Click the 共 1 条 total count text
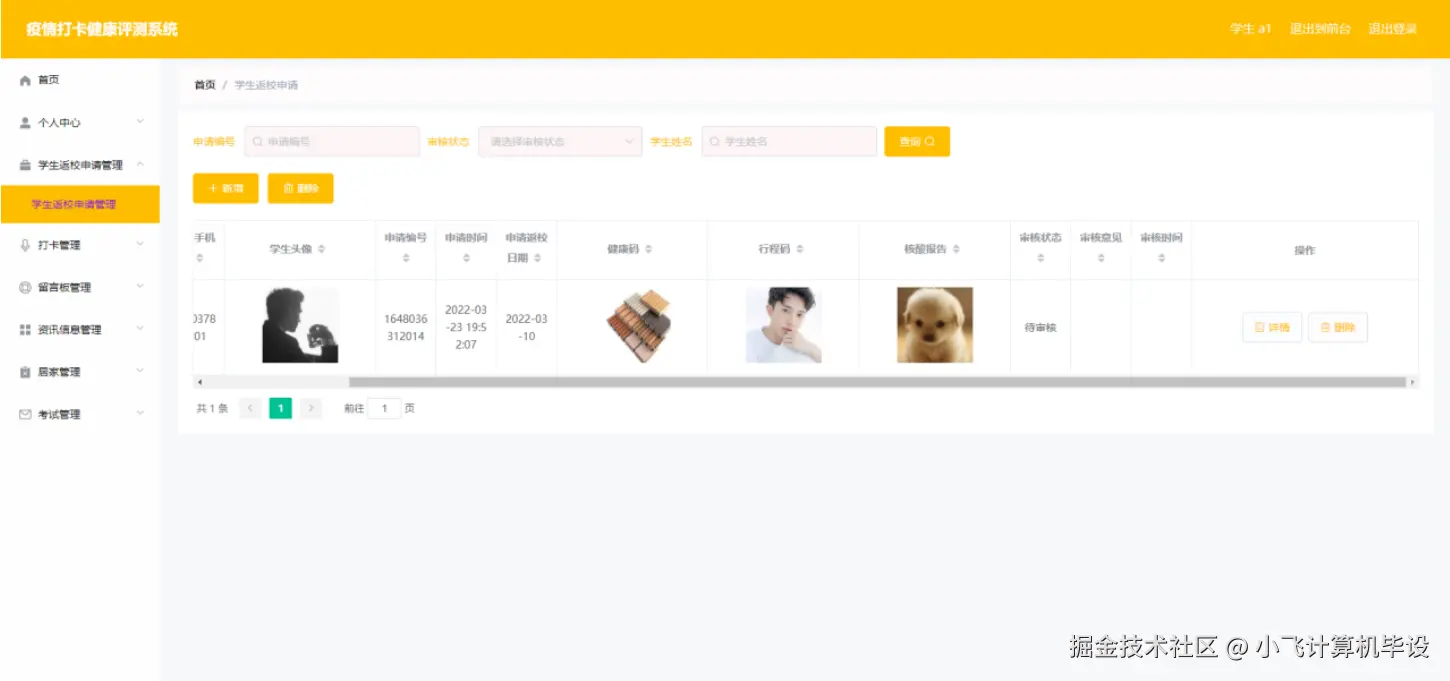The image size is (1450, 681). click(x=212, y=408)
